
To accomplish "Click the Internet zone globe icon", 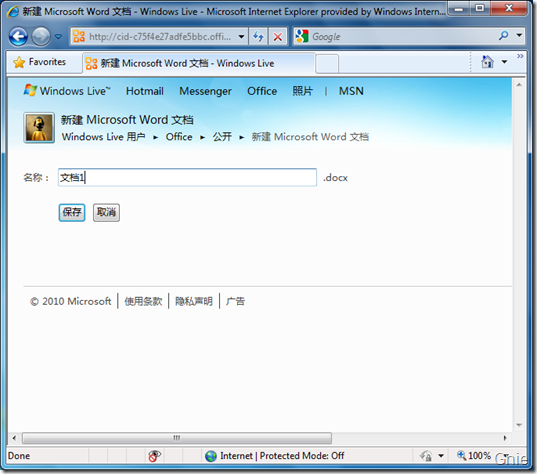I will [x=211, y=456].
